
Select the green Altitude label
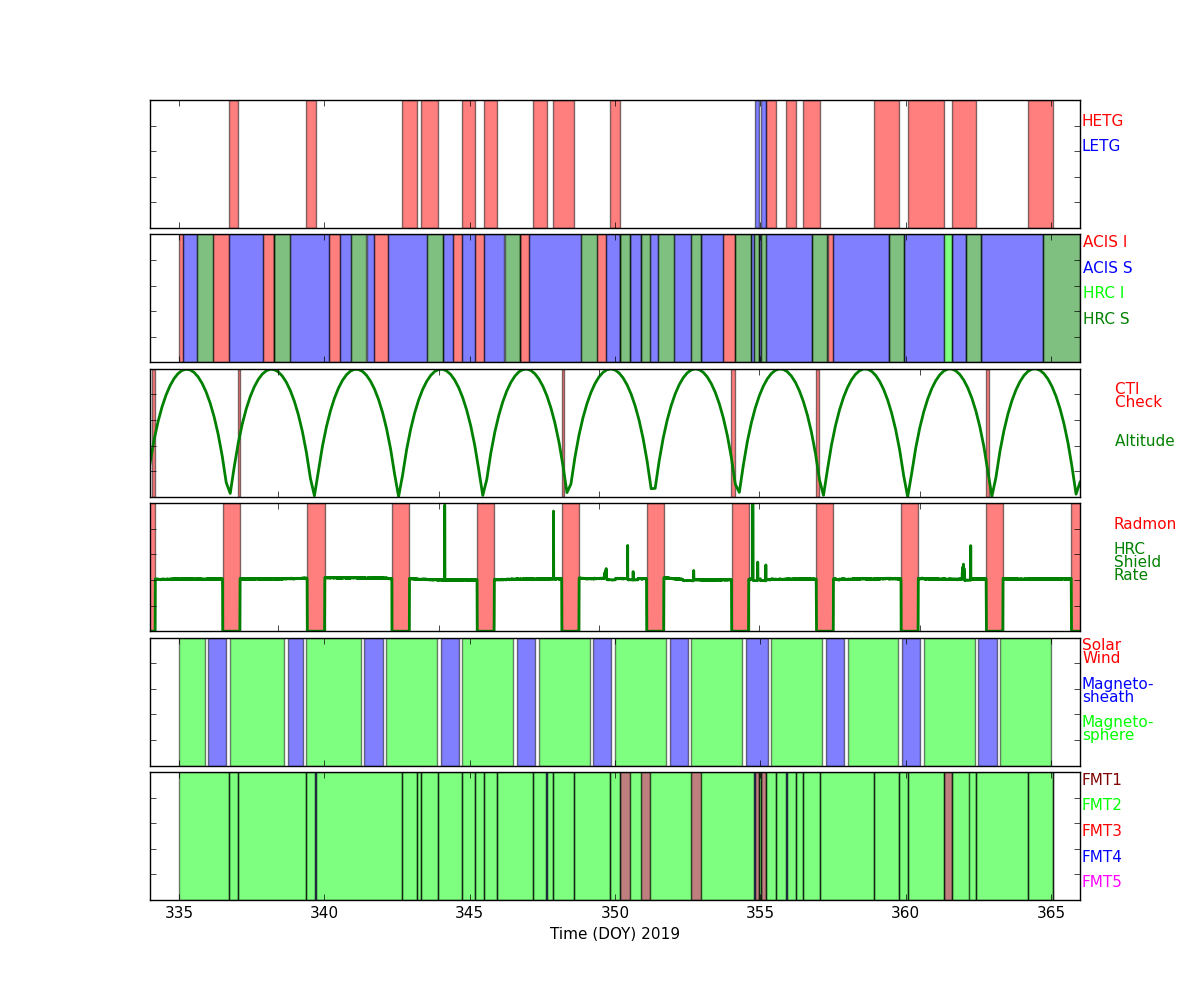pos(1144,441)
